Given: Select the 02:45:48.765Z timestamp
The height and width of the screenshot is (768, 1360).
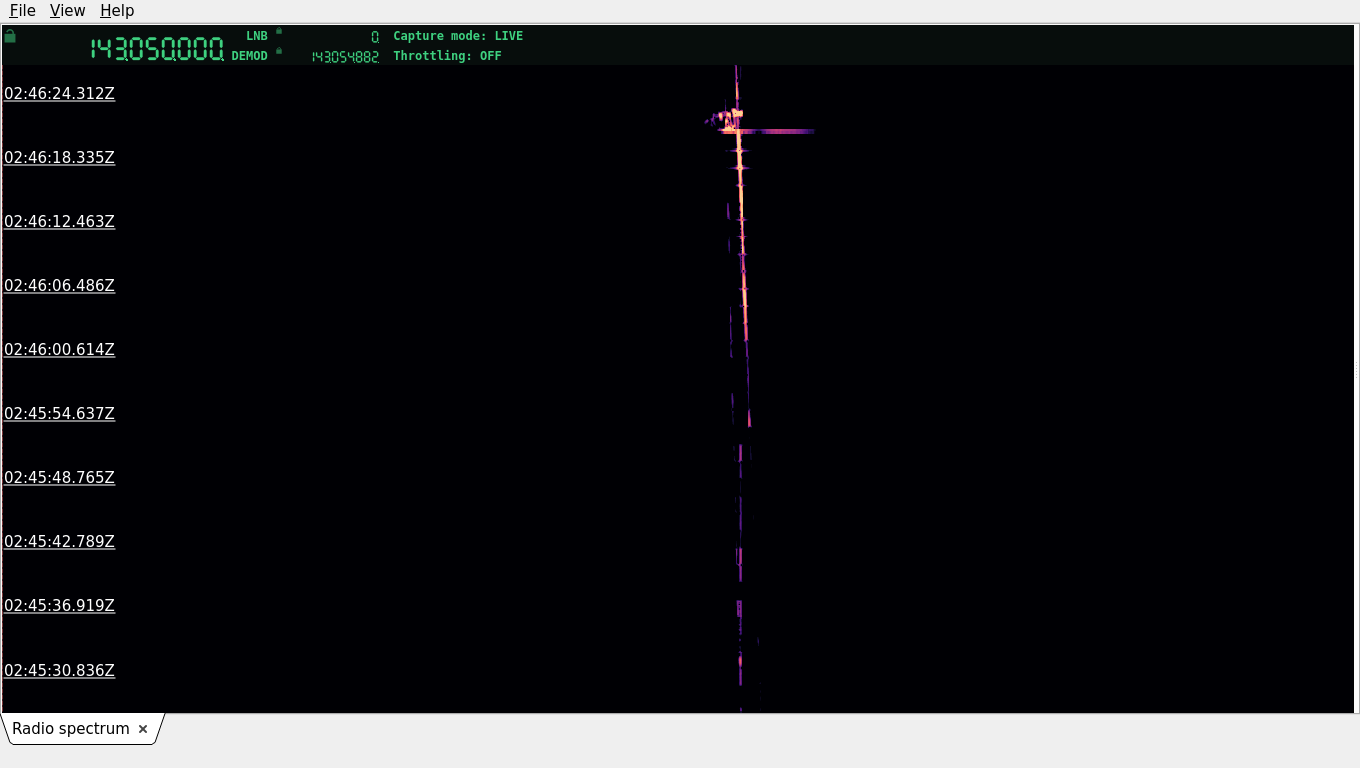Looking at the screenshot, I should pyautogui.click(x=59, y=478).
